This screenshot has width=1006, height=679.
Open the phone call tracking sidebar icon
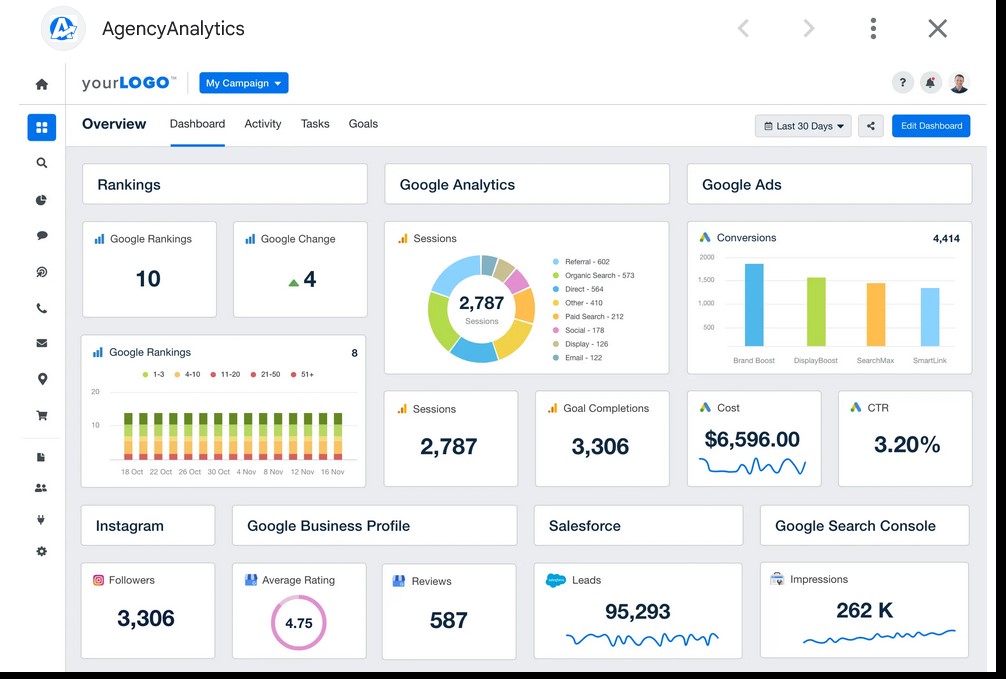tap(42, 309)
